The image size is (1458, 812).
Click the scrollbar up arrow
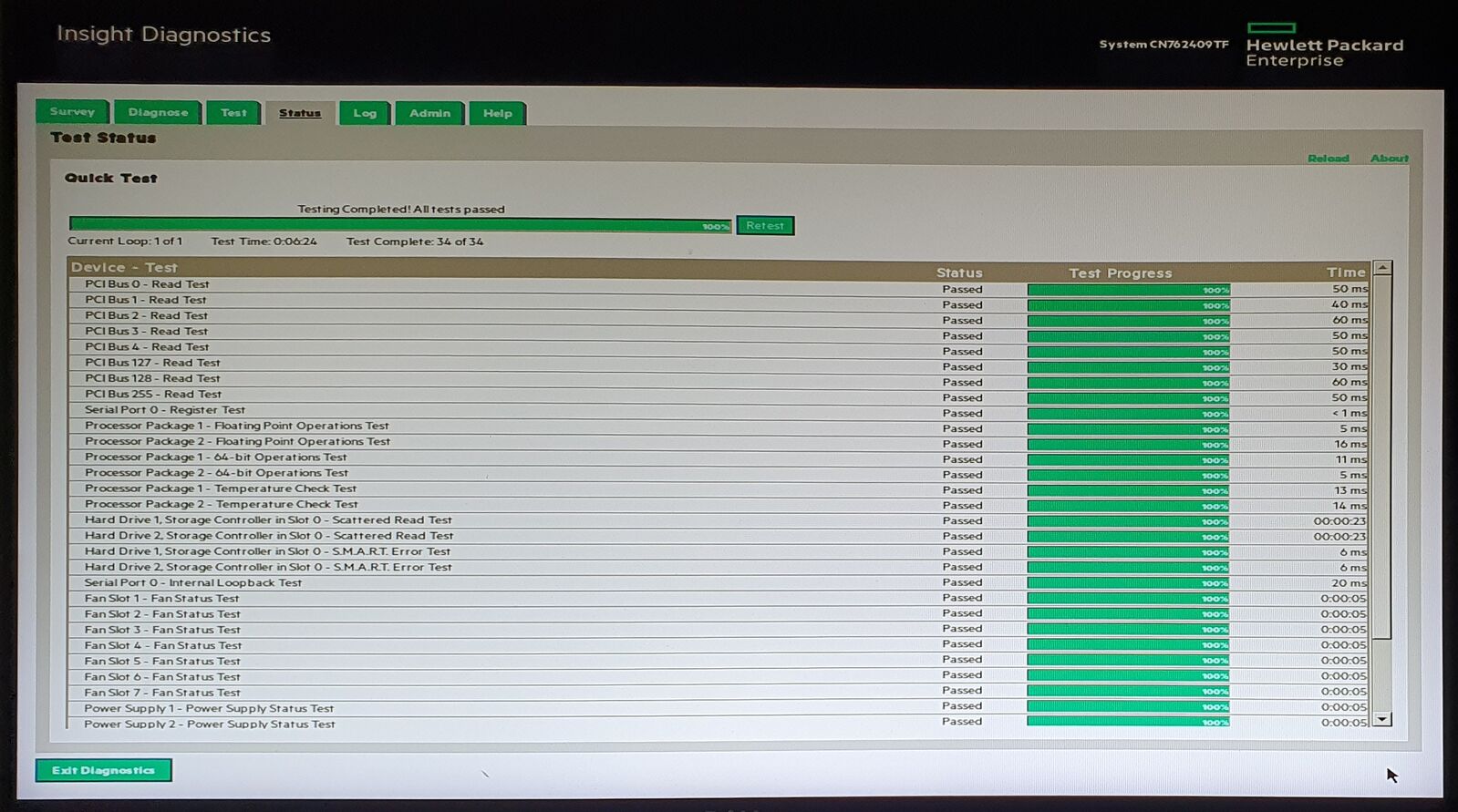click(x=1382, y=268)
